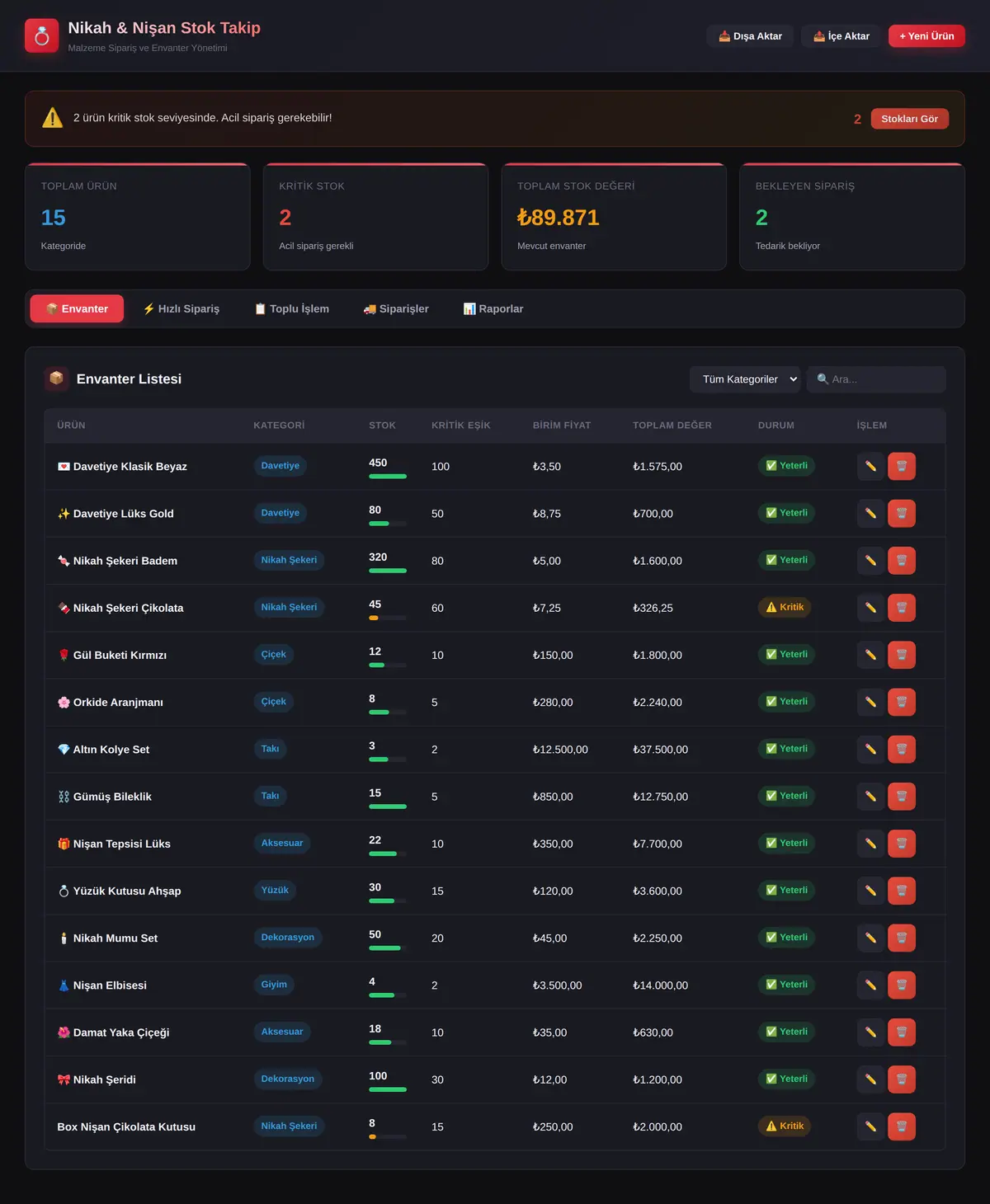Delete the Gül Buketi Kırmızı row

tap(902, 655)
